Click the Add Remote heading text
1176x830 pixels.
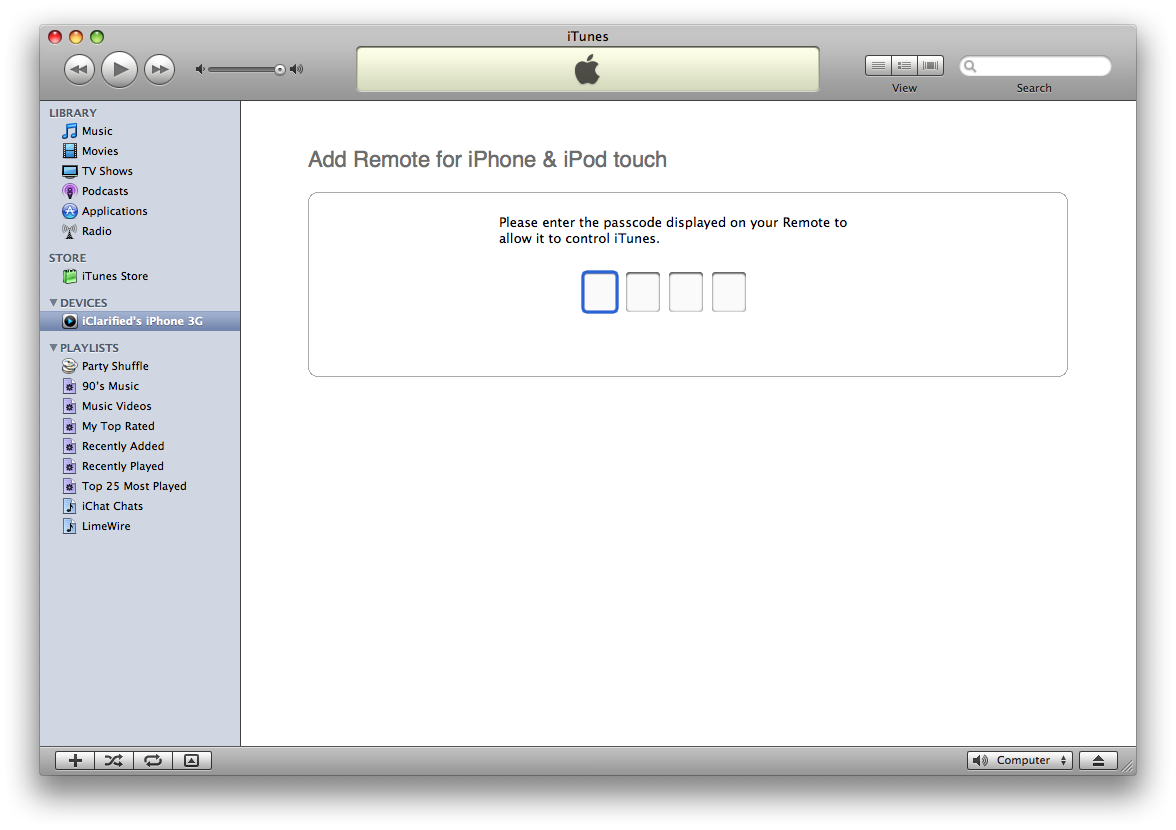[488, 160]
